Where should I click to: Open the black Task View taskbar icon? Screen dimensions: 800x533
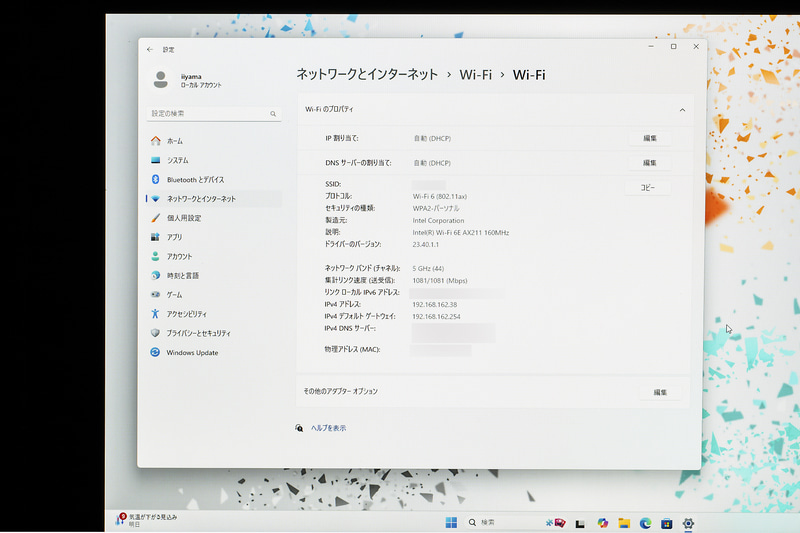[580, 523]
